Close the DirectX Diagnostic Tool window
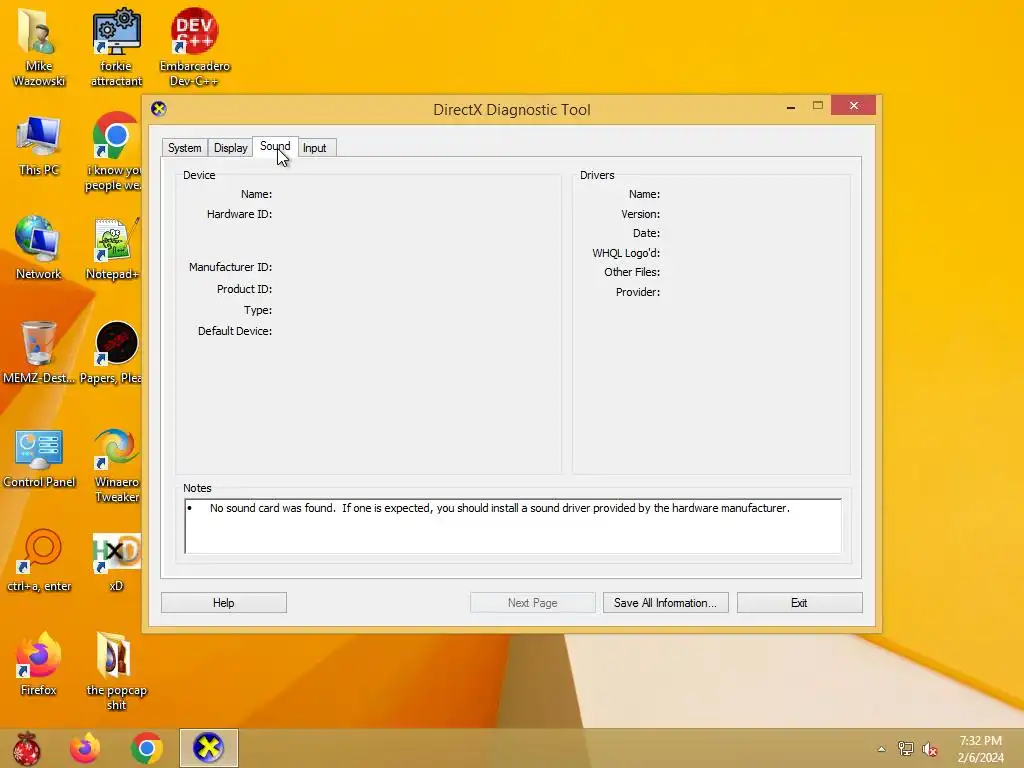 [854, 105]
